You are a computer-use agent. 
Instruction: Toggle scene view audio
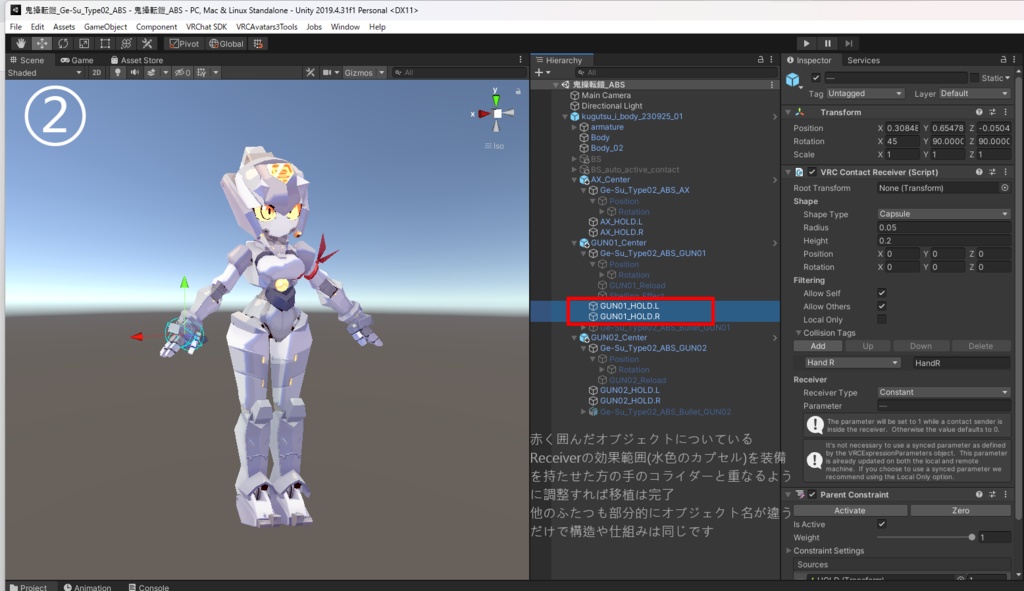[x=135, y=72]
